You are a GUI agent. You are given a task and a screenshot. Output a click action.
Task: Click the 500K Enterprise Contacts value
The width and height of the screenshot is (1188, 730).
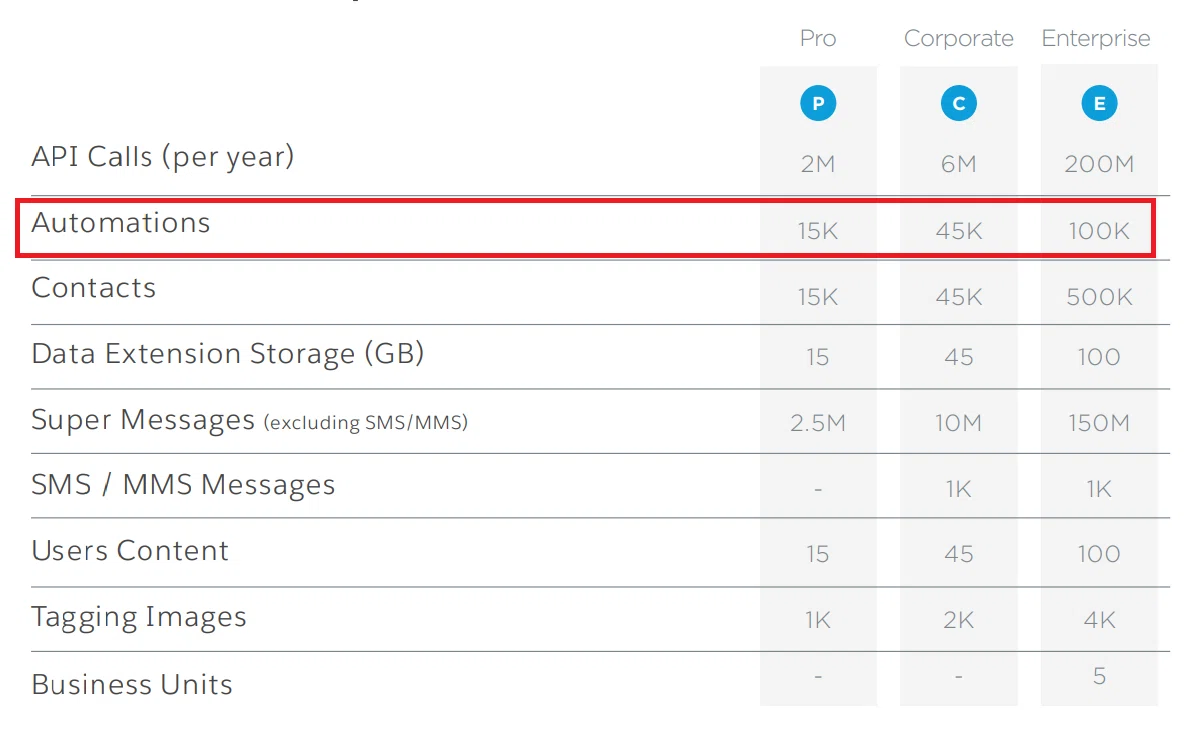click(1099, 297)
